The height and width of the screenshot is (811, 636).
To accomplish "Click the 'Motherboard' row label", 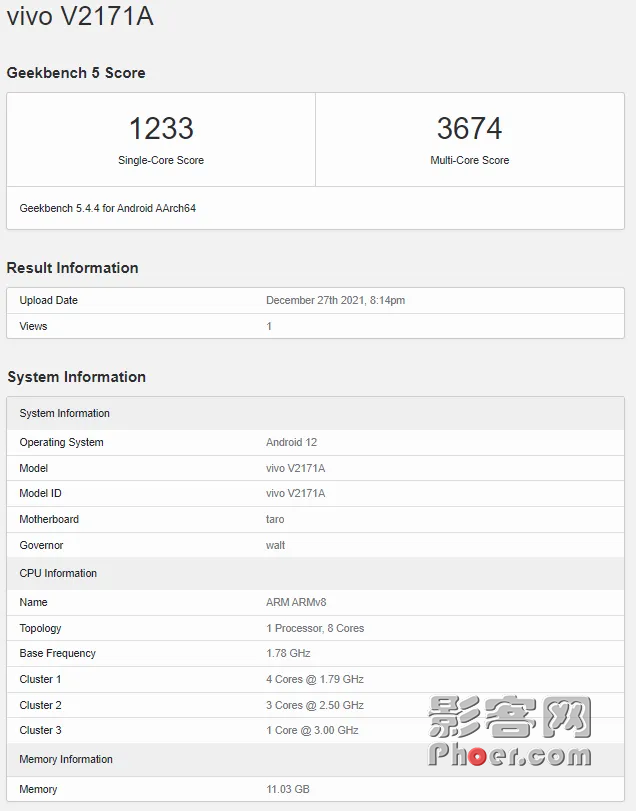I will [49, 519].
